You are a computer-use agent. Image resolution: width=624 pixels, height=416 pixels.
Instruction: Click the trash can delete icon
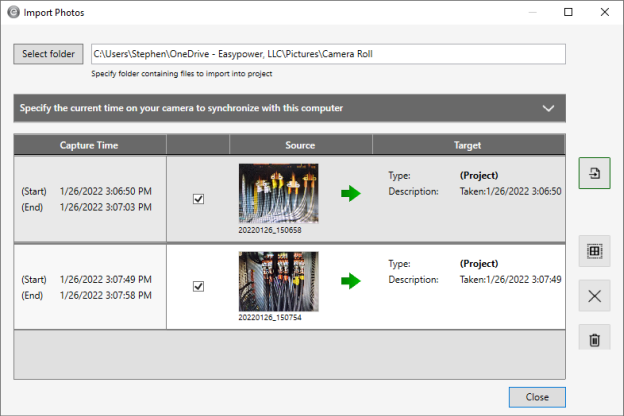[x=594, y=340]
